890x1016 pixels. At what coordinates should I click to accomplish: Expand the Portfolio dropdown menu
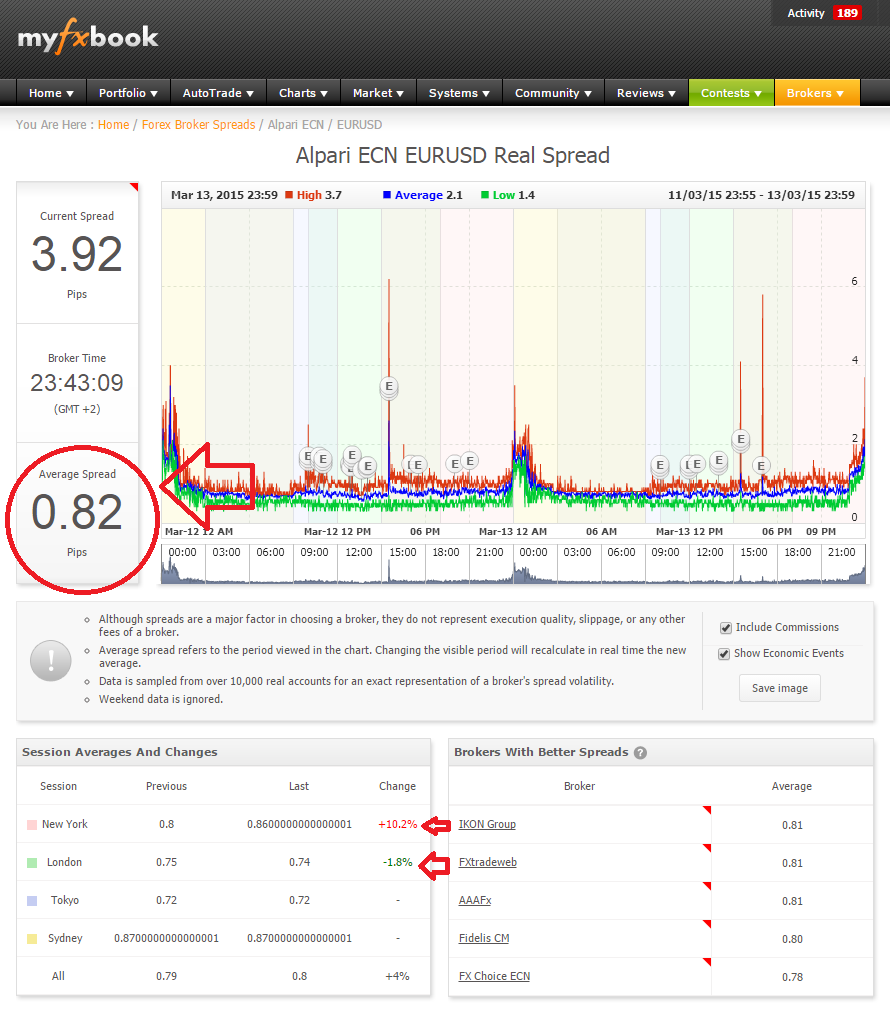coord(128,93)
